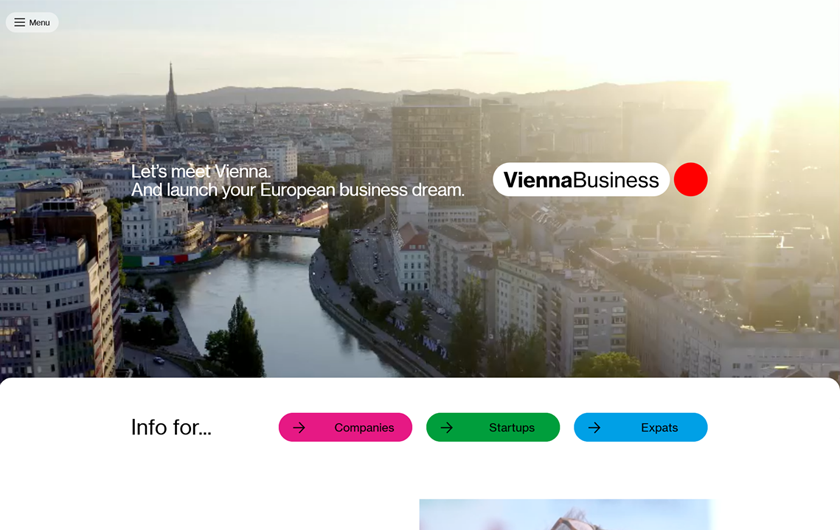The height and width of the screenshot is (530, 840).
Task: Click the "Business" word in logo
Action: [x=616, y=180]
